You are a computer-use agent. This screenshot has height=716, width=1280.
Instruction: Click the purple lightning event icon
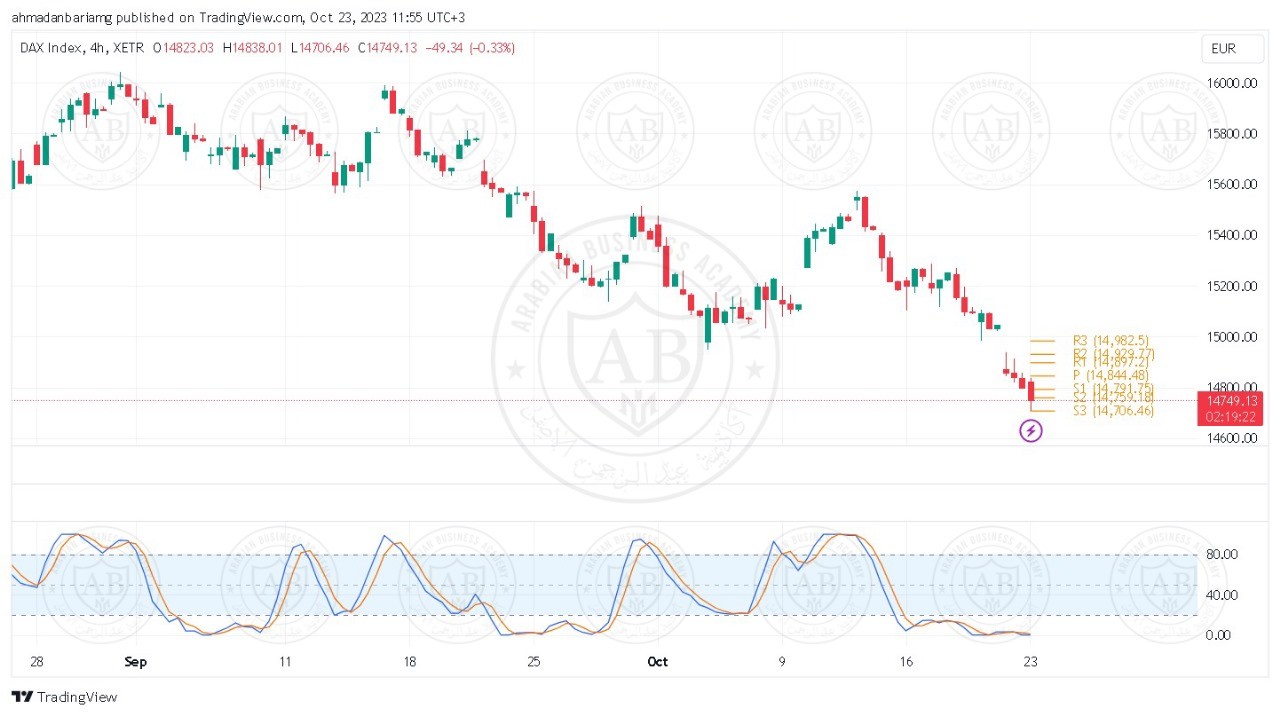1031,431
